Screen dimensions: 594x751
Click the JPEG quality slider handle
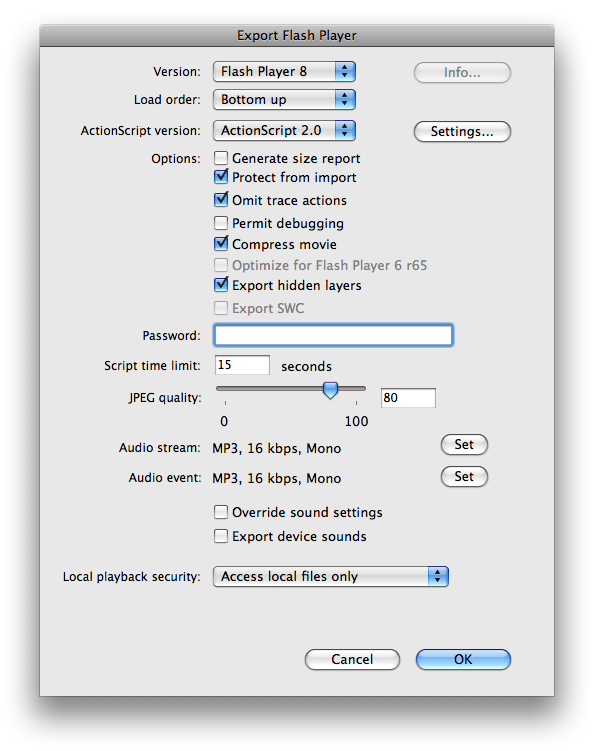click(x=330, y=390)
